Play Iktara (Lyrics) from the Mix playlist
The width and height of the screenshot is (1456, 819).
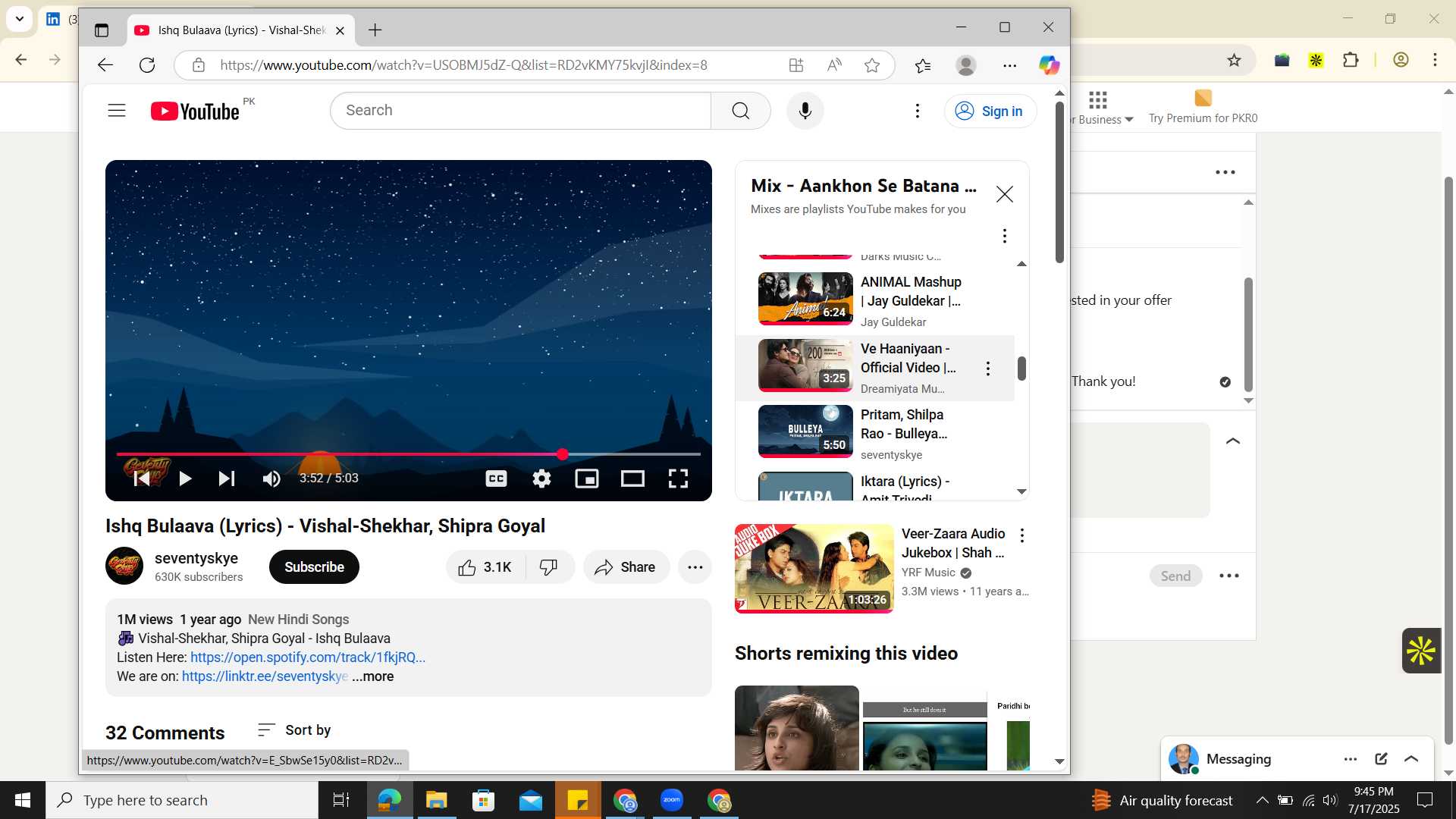pyautogui.click(x=875, y=486)
